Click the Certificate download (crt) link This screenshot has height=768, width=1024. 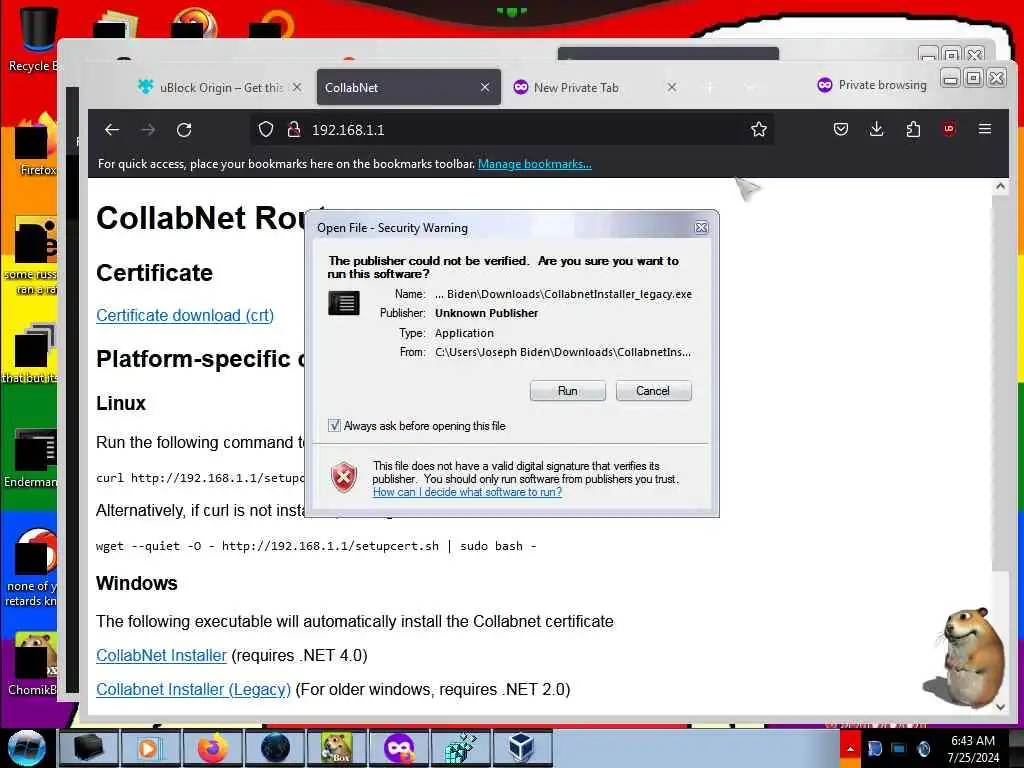[x=185, y=315]
